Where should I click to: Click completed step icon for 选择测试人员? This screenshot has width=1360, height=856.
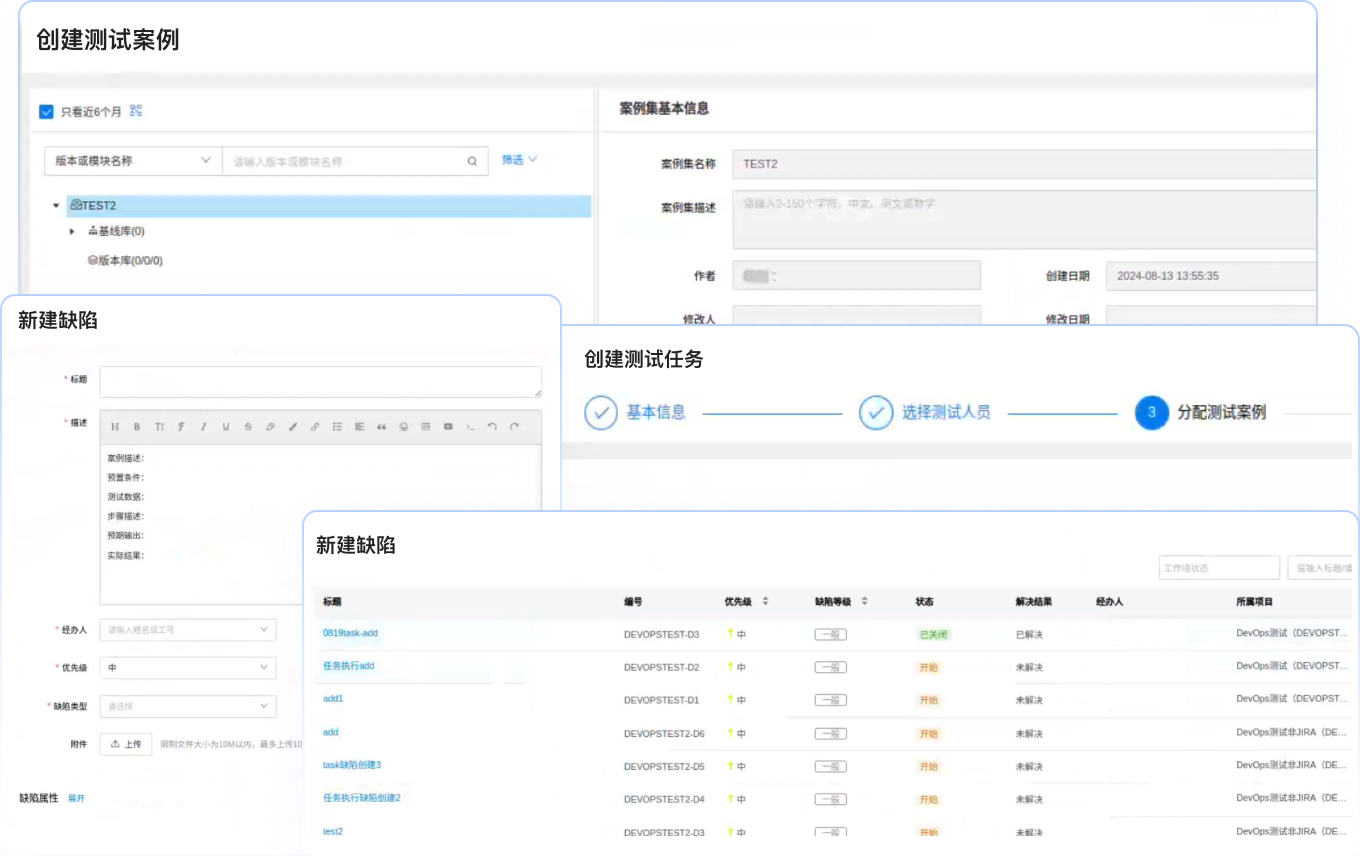tap(876, 412)
